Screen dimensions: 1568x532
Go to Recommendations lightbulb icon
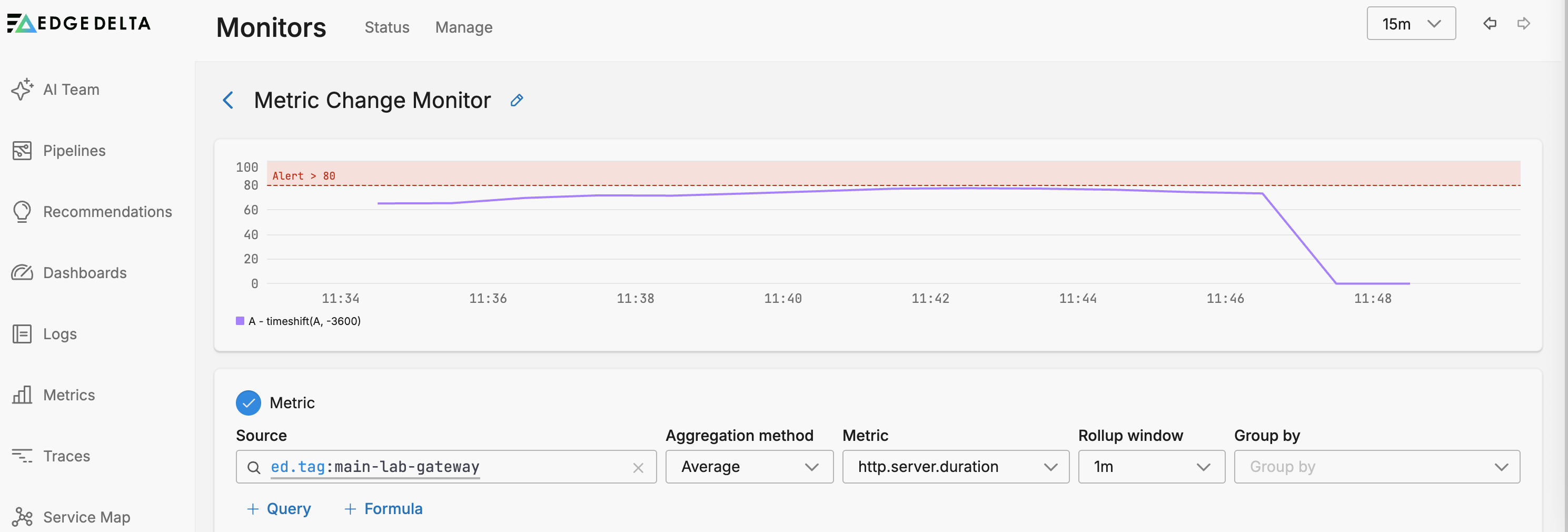pyautogui.click(x=22, y=211)
